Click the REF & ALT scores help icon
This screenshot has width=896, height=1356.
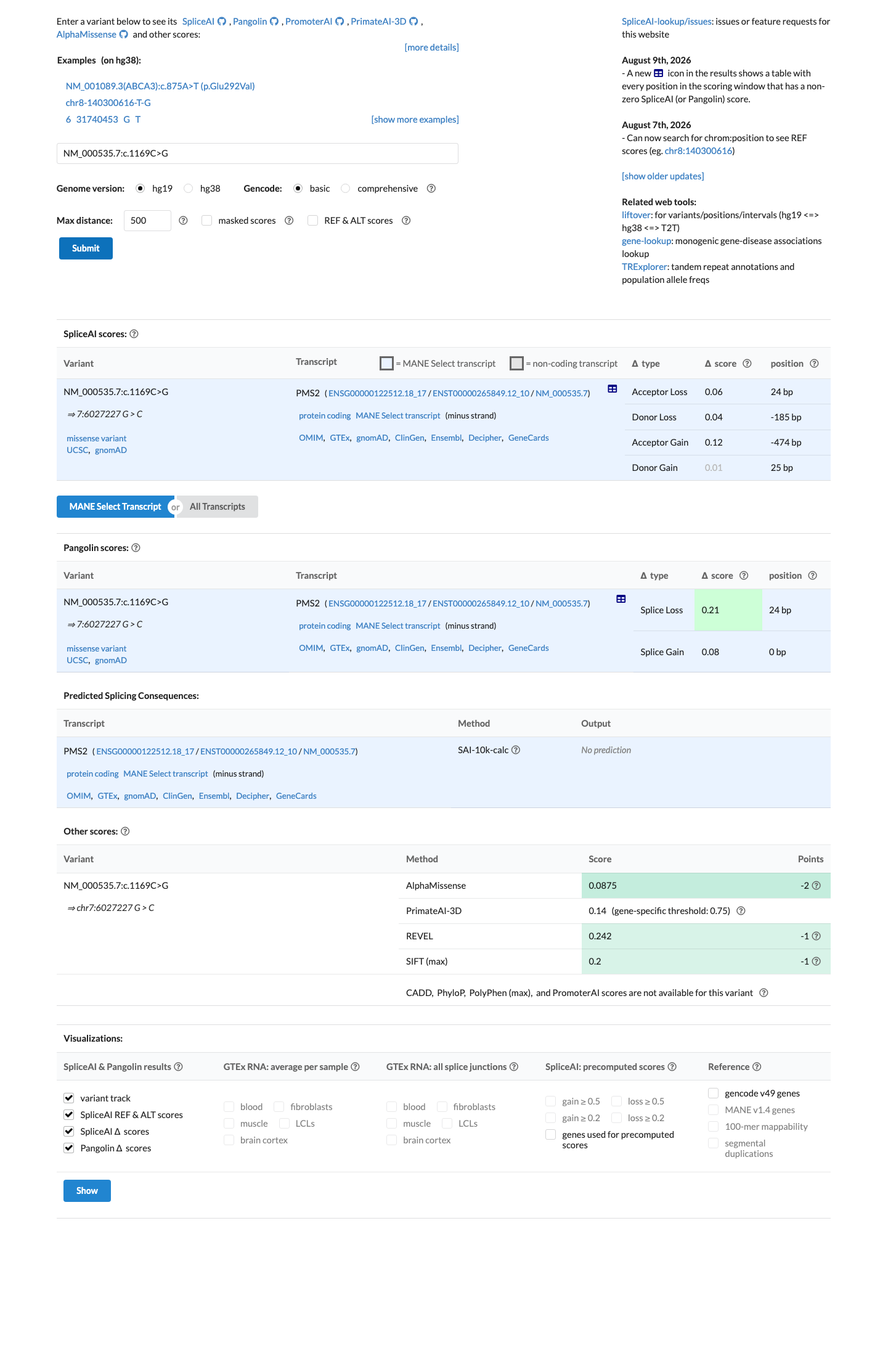pyautogui.click(x=406, y=221)
